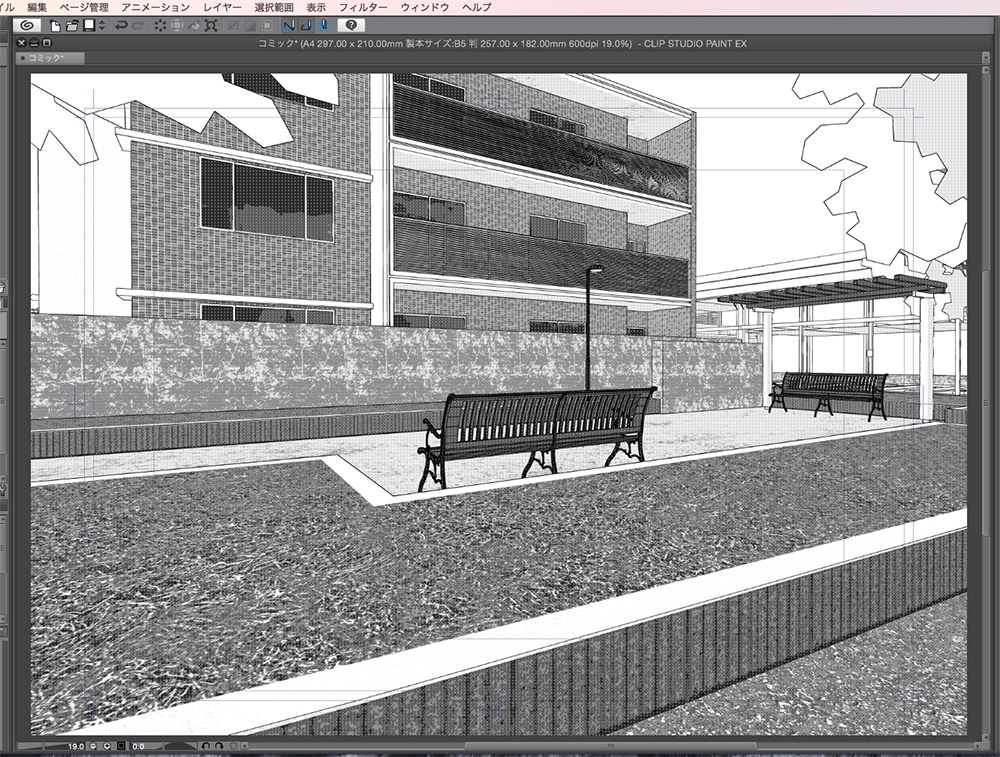Open a file using the Open folder icon

coord(72,25)
